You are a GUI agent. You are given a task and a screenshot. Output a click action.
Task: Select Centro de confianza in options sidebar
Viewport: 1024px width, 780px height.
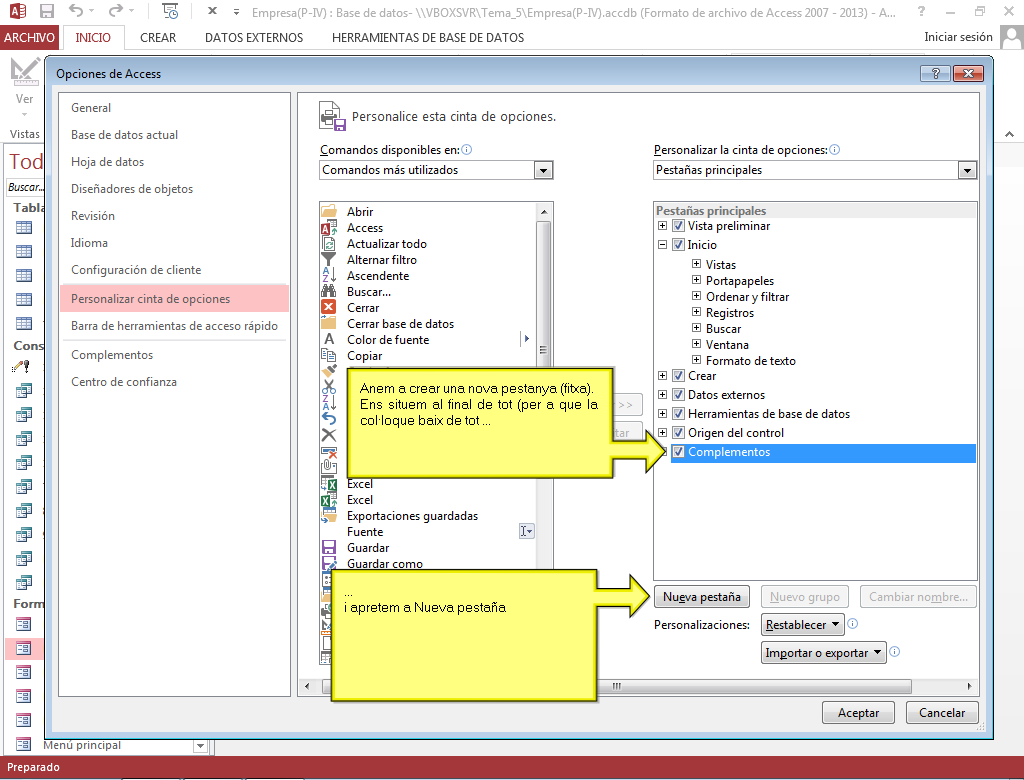click(174, 382)
